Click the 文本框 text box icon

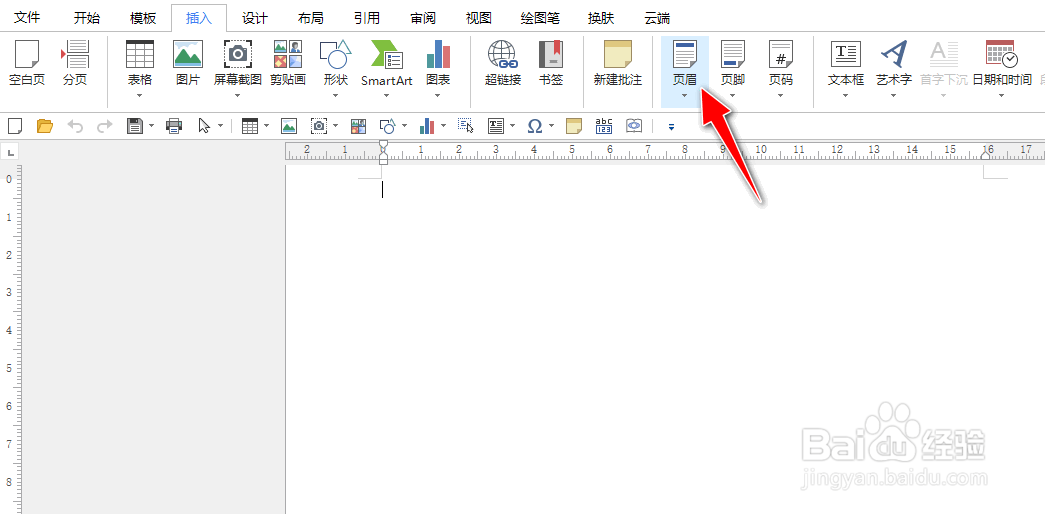[846, 54]
